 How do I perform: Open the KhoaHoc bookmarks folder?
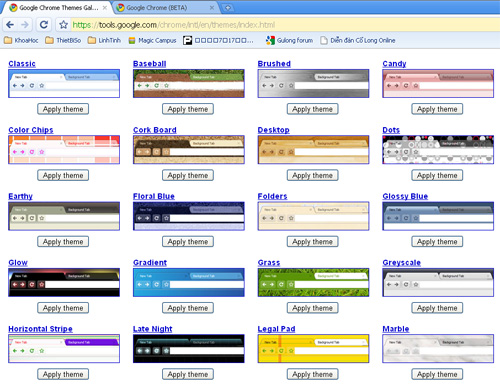(x=21, y=40)
